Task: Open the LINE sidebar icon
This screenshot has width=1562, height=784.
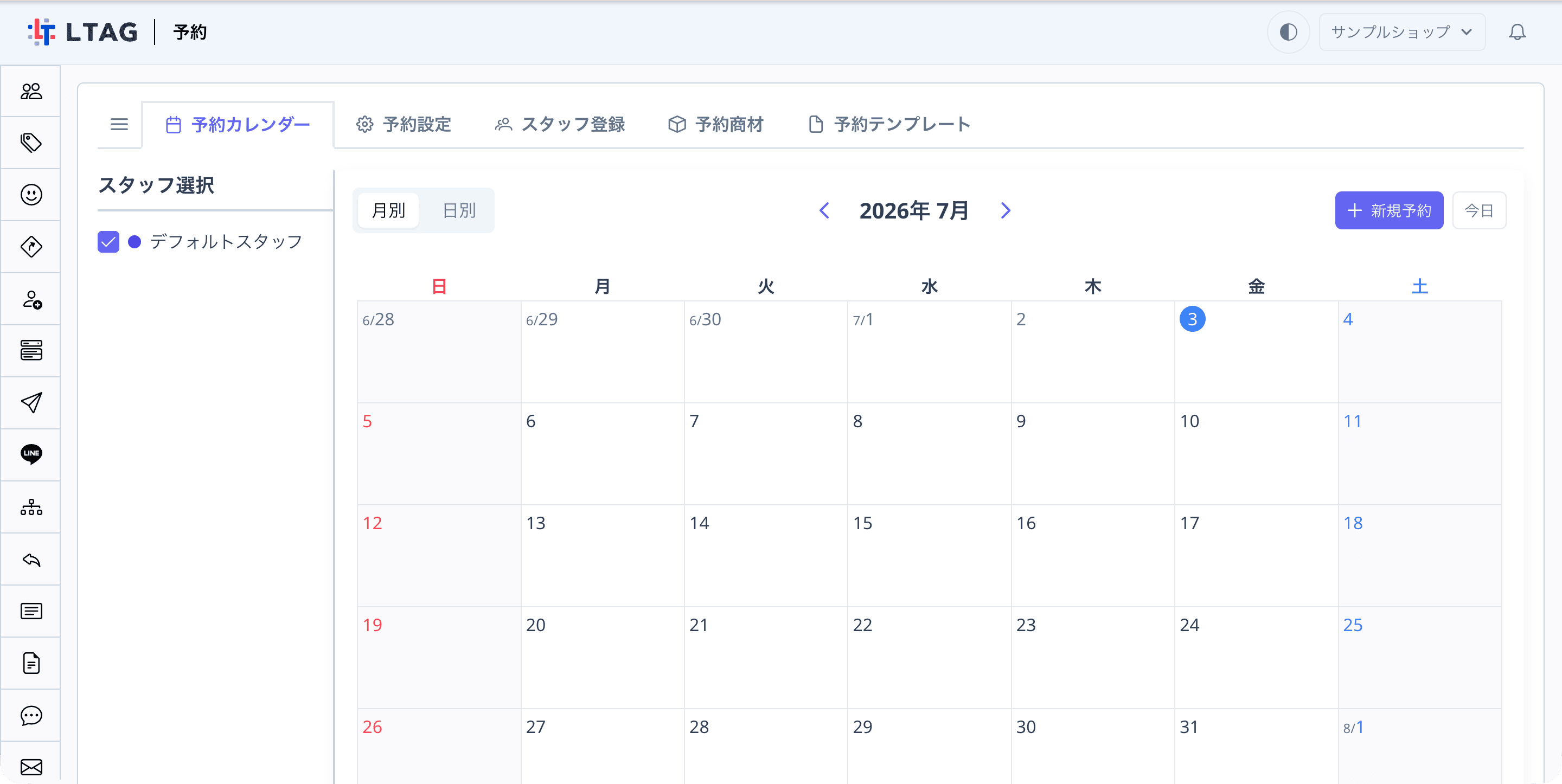Action: 31,454
